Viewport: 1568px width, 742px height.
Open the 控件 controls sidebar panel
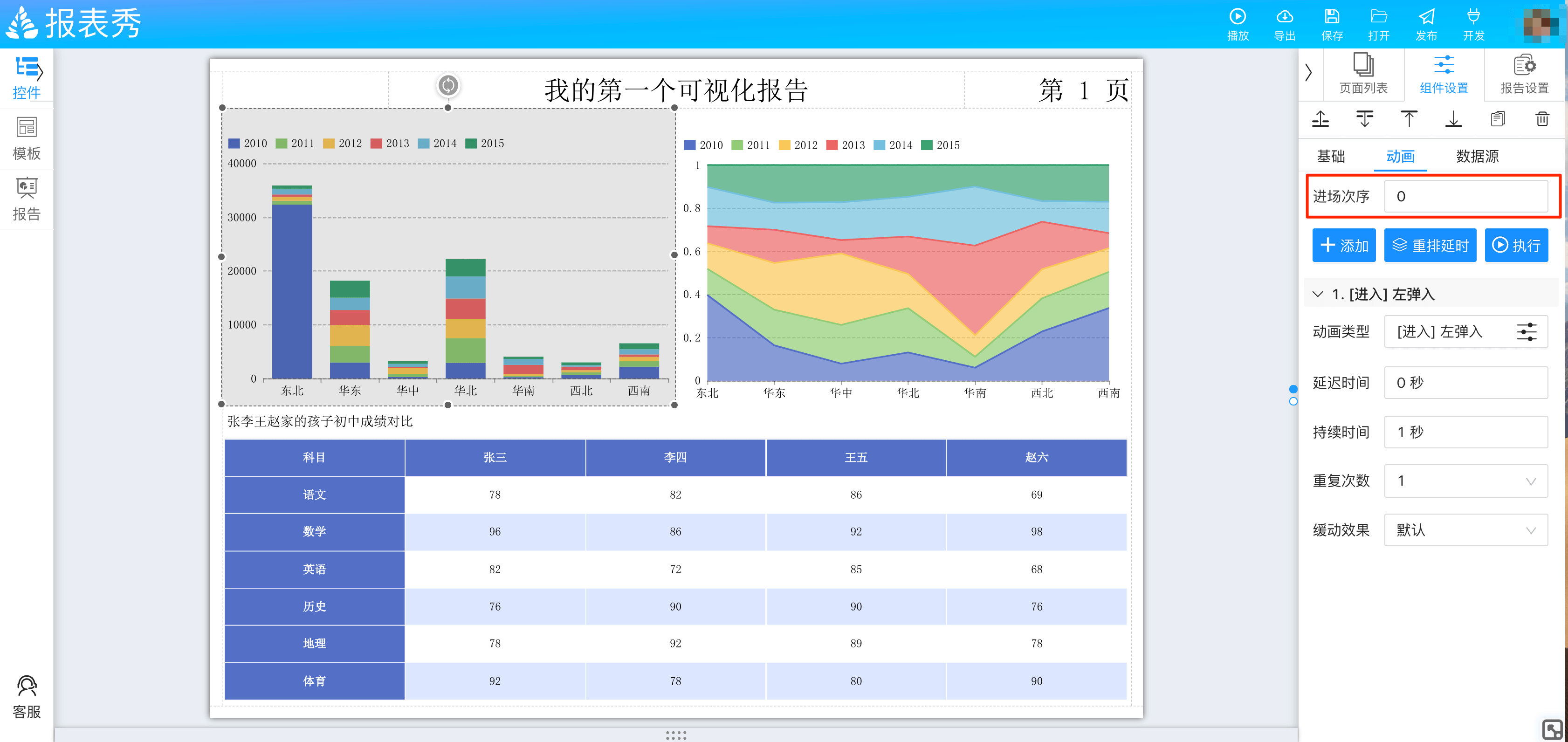26,78
